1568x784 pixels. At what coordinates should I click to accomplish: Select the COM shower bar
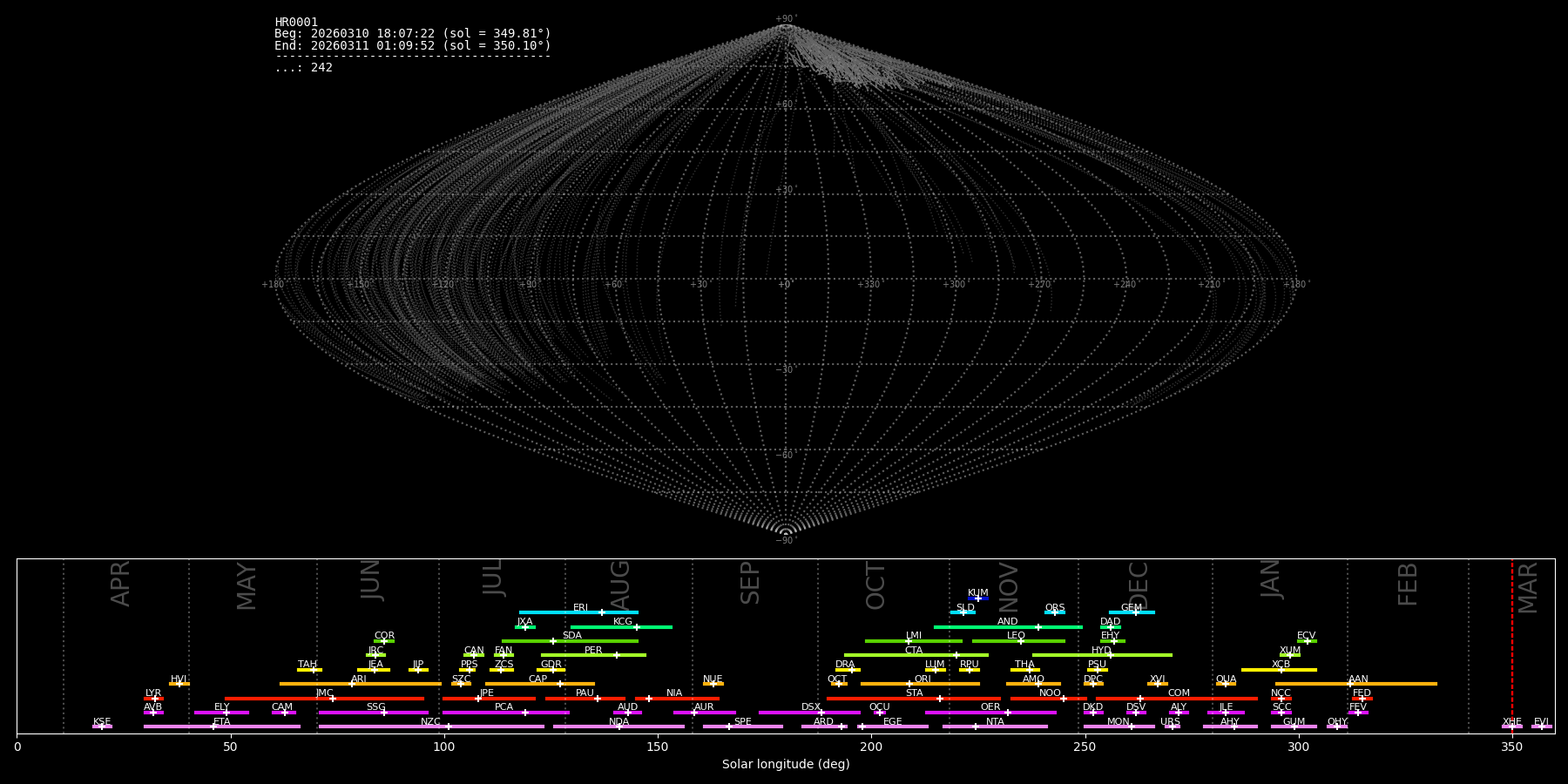click(x=1177, y=699)
